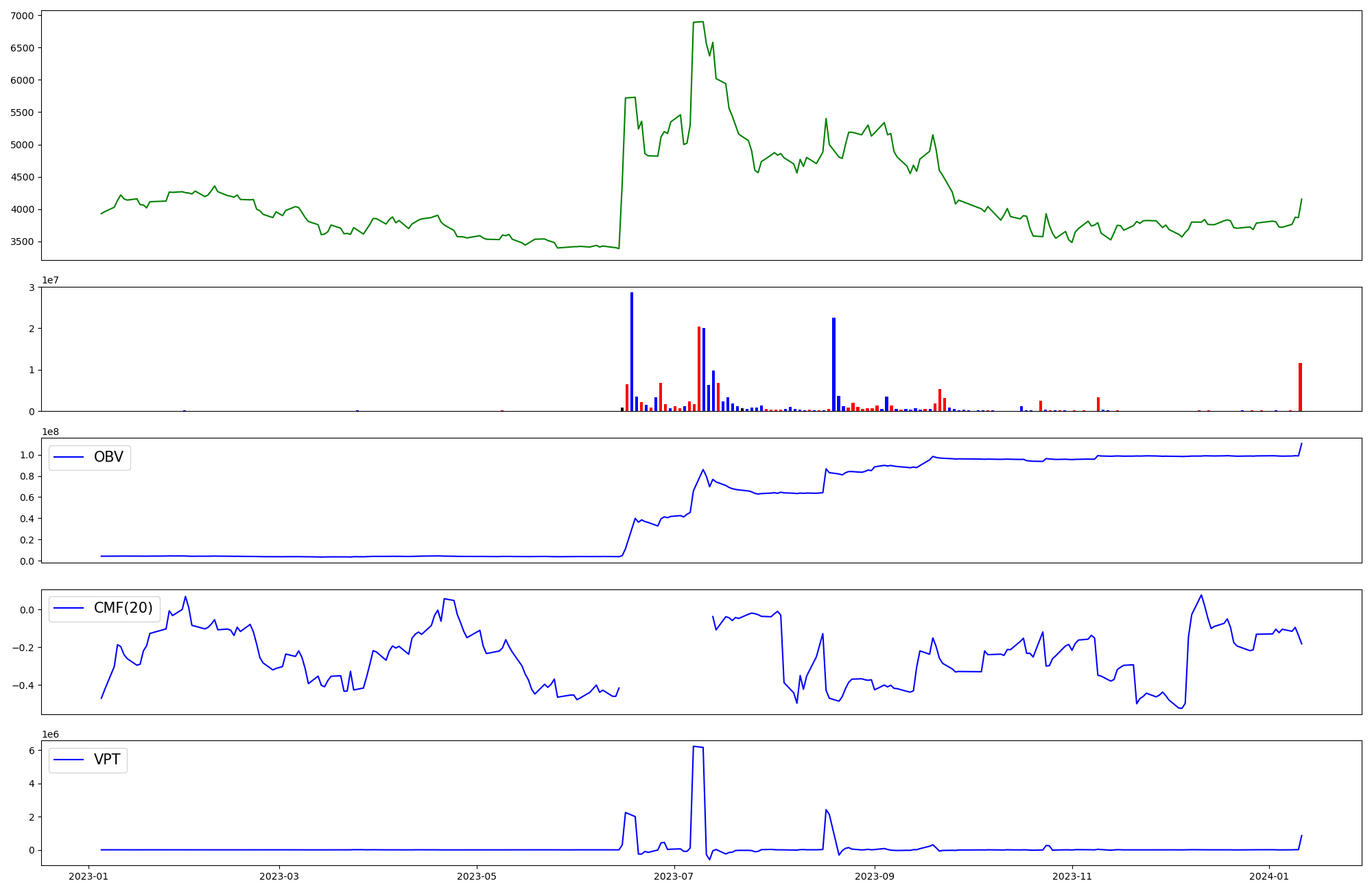Click the 2023-03 x-axis date label
Image resolution: width=1372 pixels, height=892 pixels.
279,876
